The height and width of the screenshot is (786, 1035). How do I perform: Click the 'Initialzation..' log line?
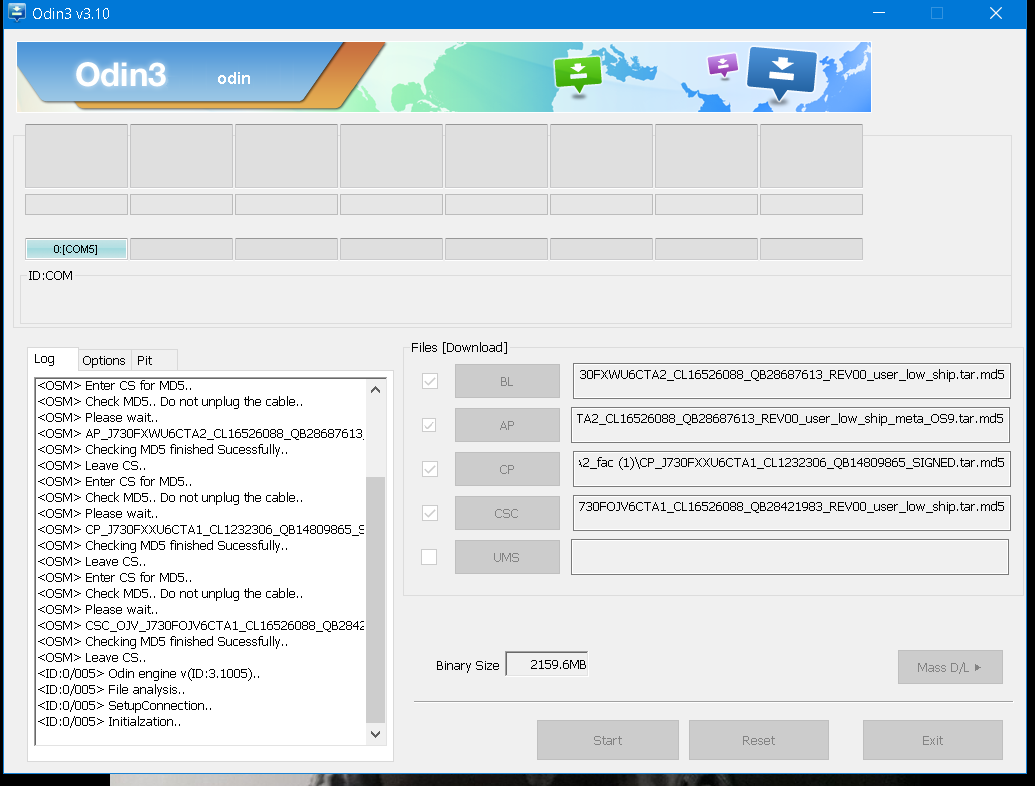coord(109,721)
